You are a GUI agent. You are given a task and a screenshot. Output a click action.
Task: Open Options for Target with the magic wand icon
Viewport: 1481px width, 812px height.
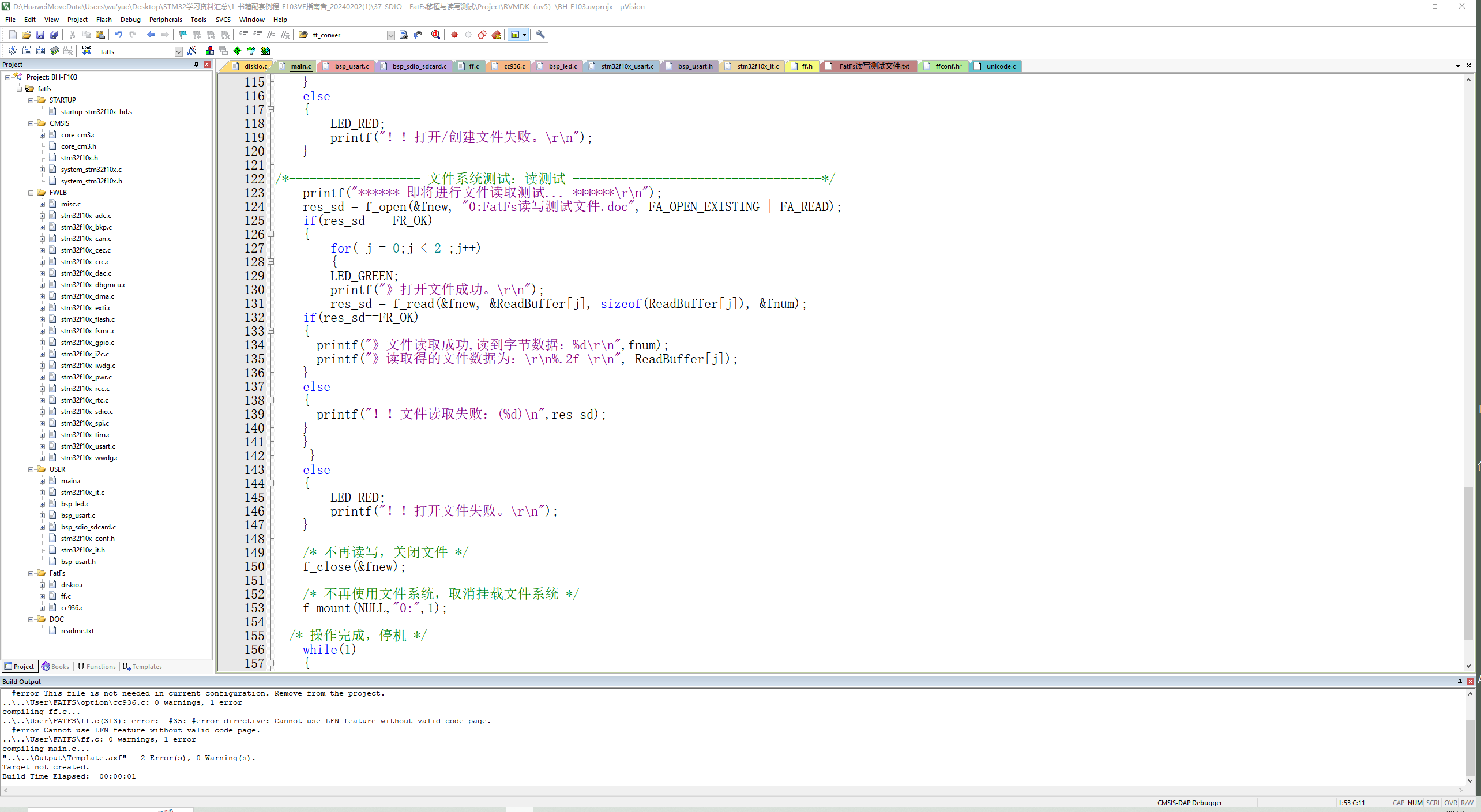point(192,51)
